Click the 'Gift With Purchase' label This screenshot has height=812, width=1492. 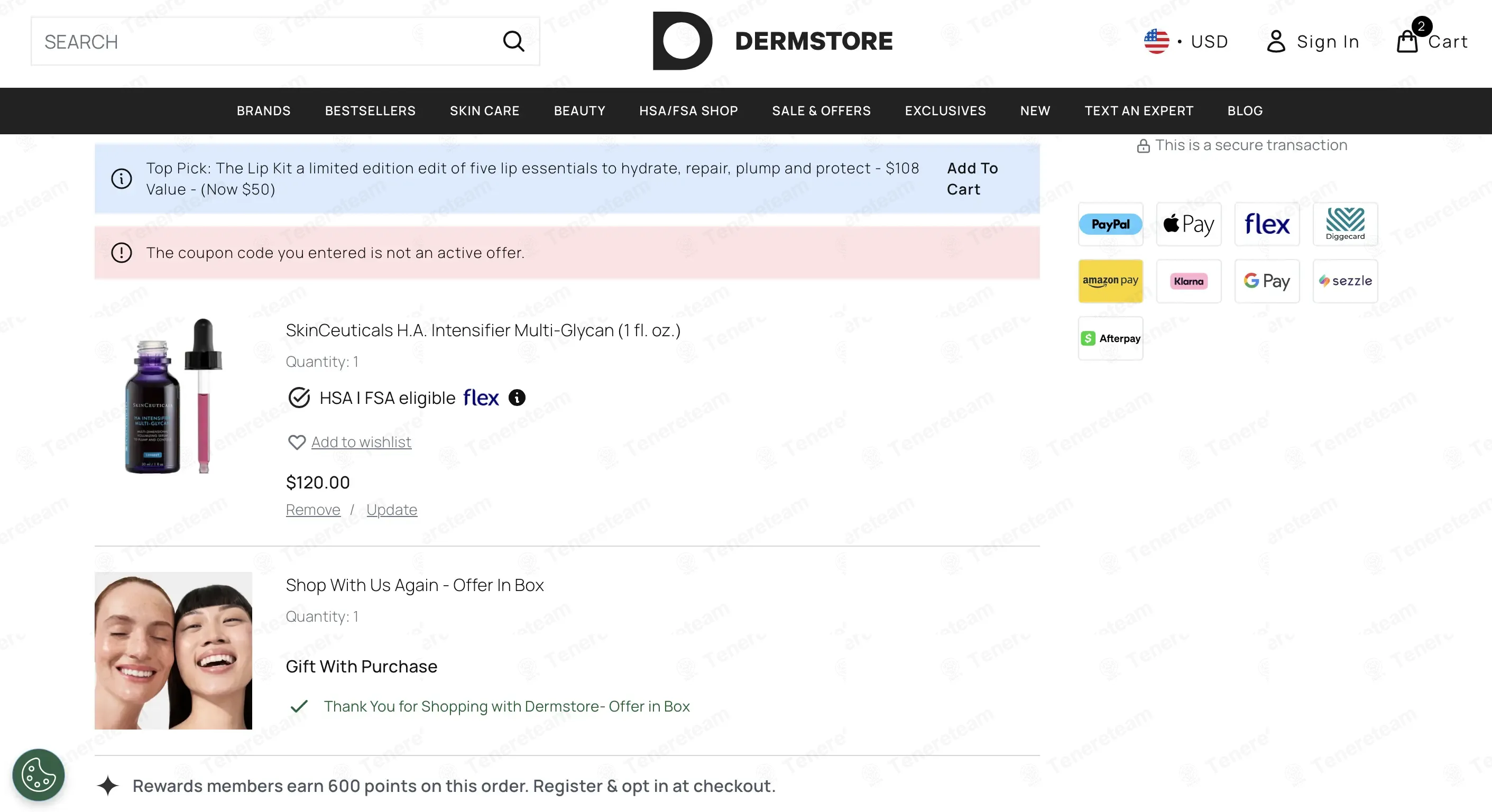[362, 666]
